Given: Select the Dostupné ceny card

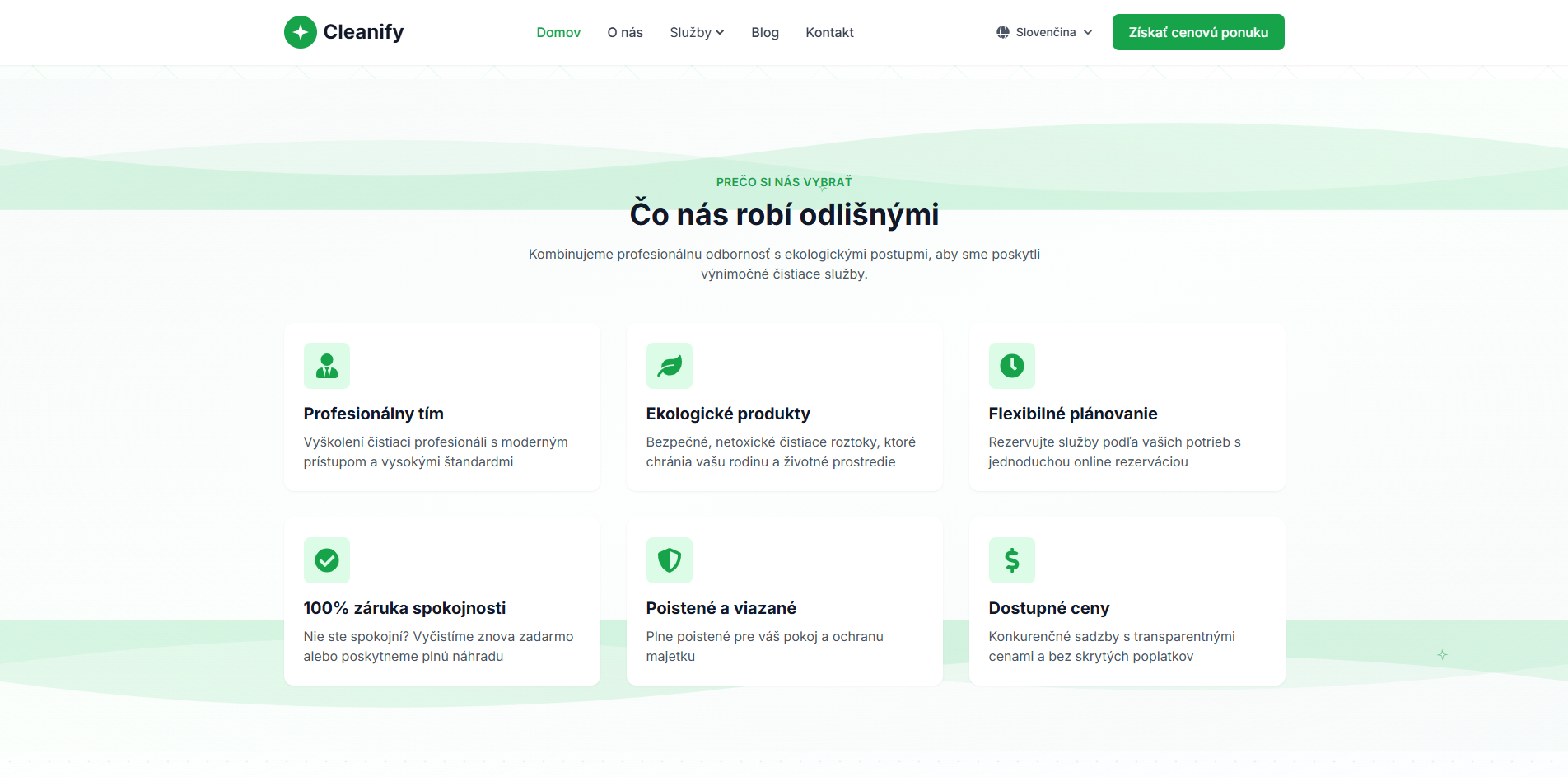Looking at the screenshot, I should tap(1127, 601).
